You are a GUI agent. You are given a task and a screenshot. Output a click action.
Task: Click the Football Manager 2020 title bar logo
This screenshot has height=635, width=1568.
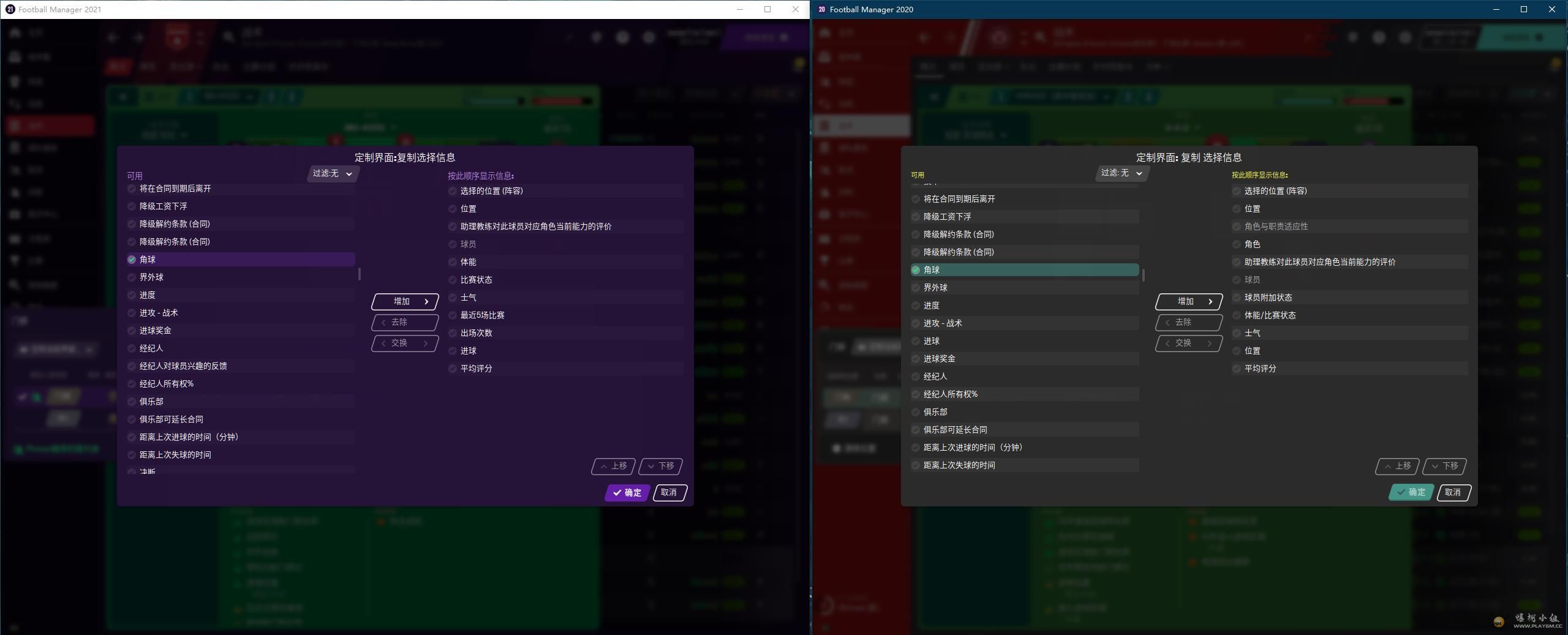pos(821,9)
